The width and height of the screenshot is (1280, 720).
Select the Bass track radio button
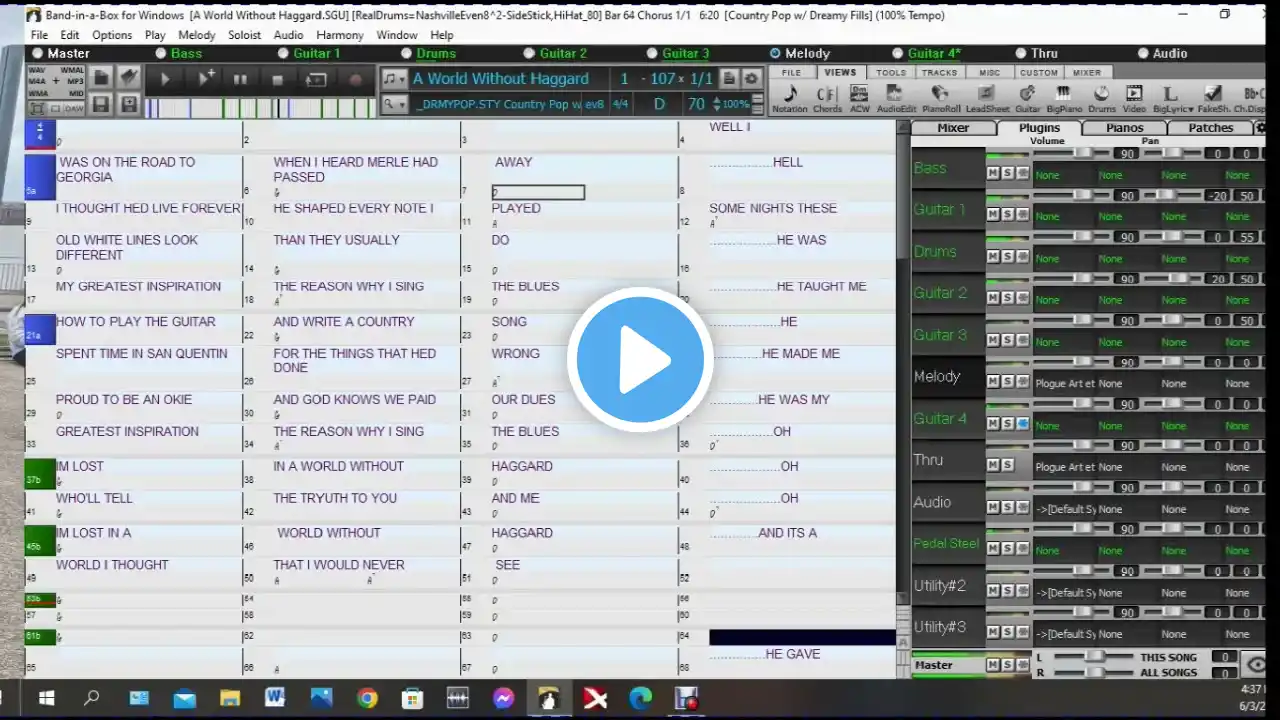point(161,53)
